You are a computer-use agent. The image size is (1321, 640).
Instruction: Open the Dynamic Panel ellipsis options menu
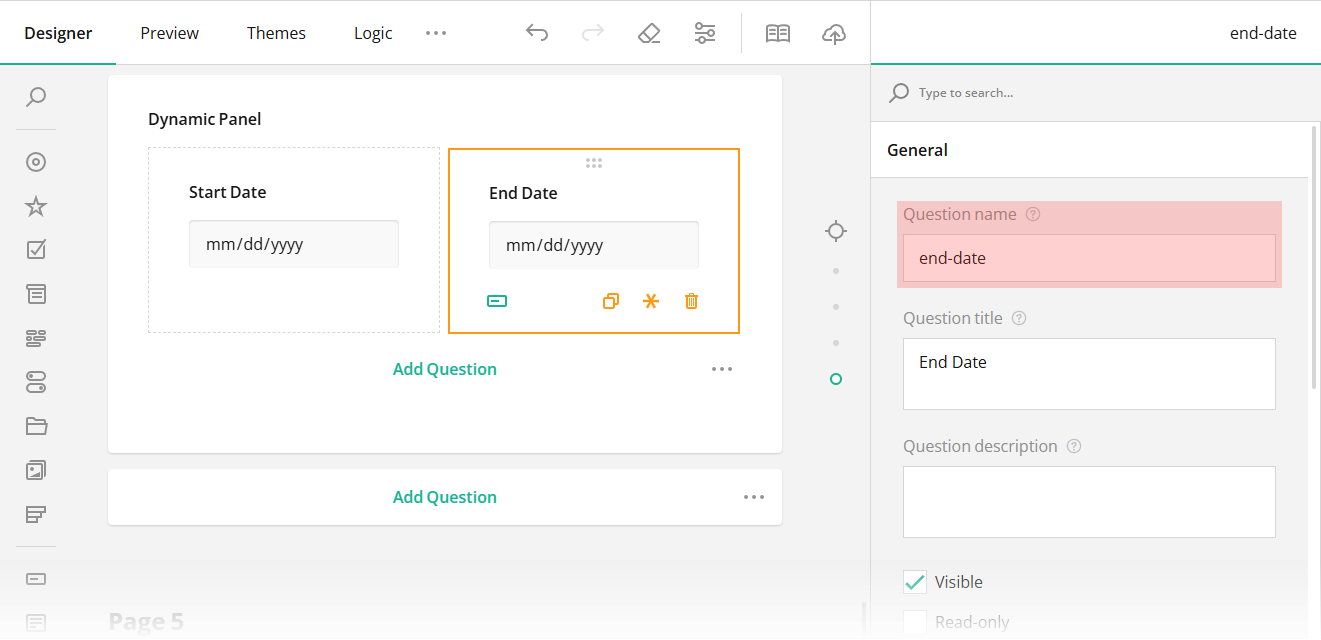coord(722,368)
